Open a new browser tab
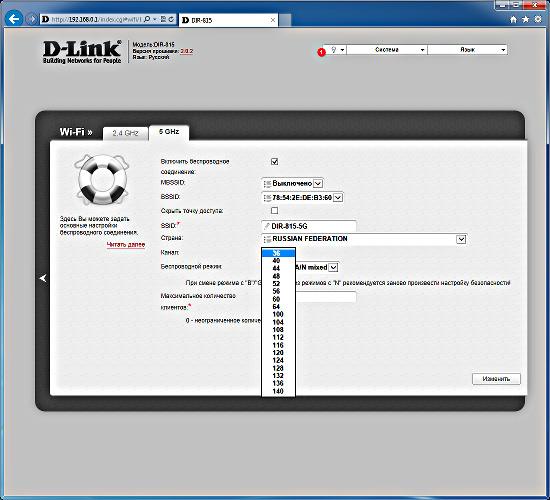The height and width of the screenshot is (500, 550). coord(285,20)
